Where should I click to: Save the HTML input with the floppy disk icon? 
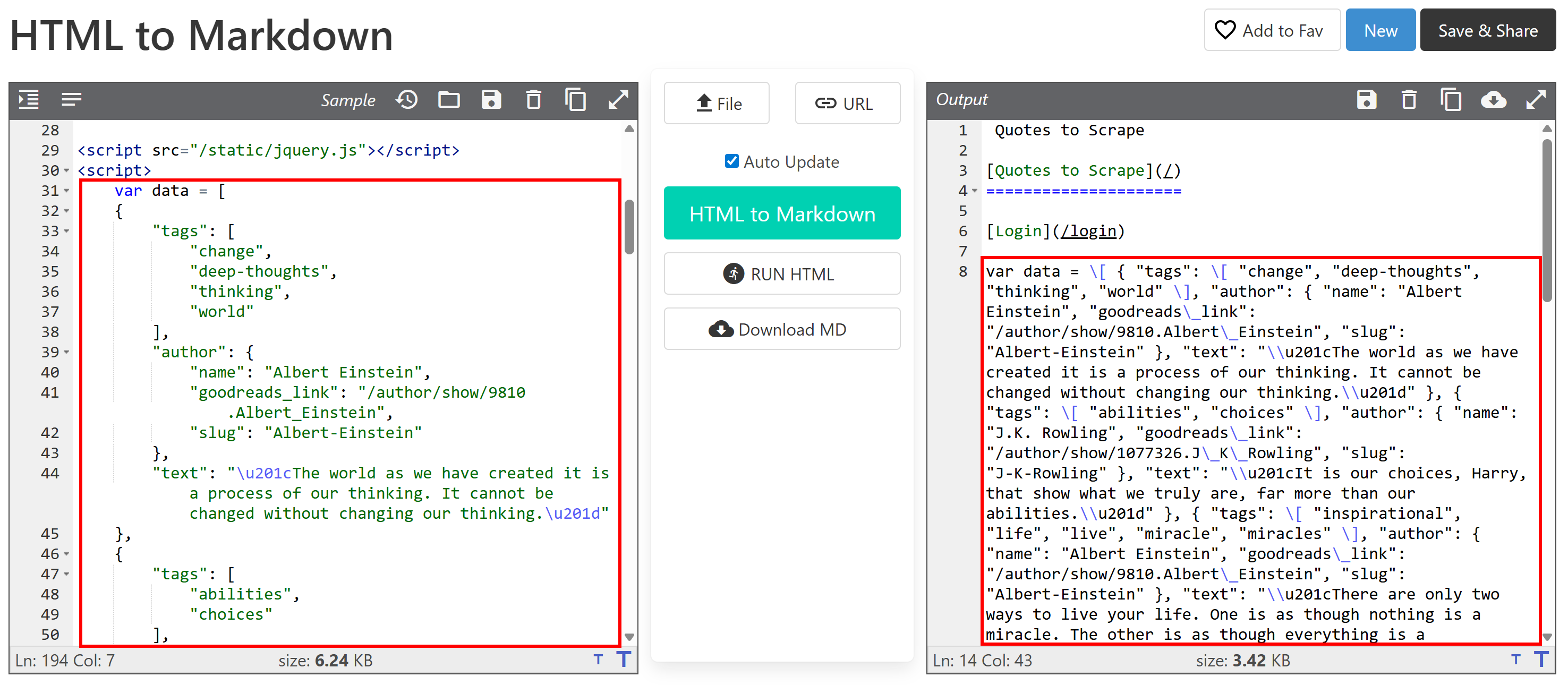[x=492, y=100]
